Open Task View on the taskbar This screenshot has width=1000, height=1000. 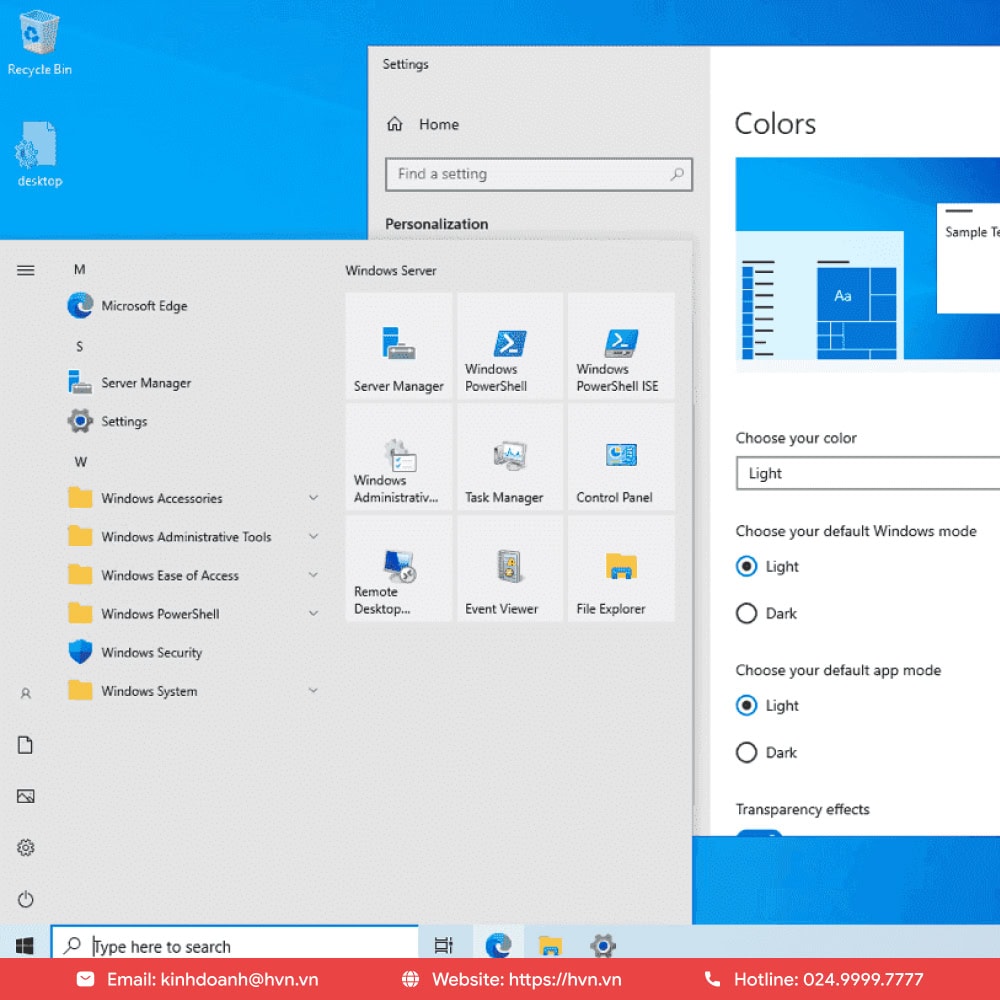(x=443, y=945)
